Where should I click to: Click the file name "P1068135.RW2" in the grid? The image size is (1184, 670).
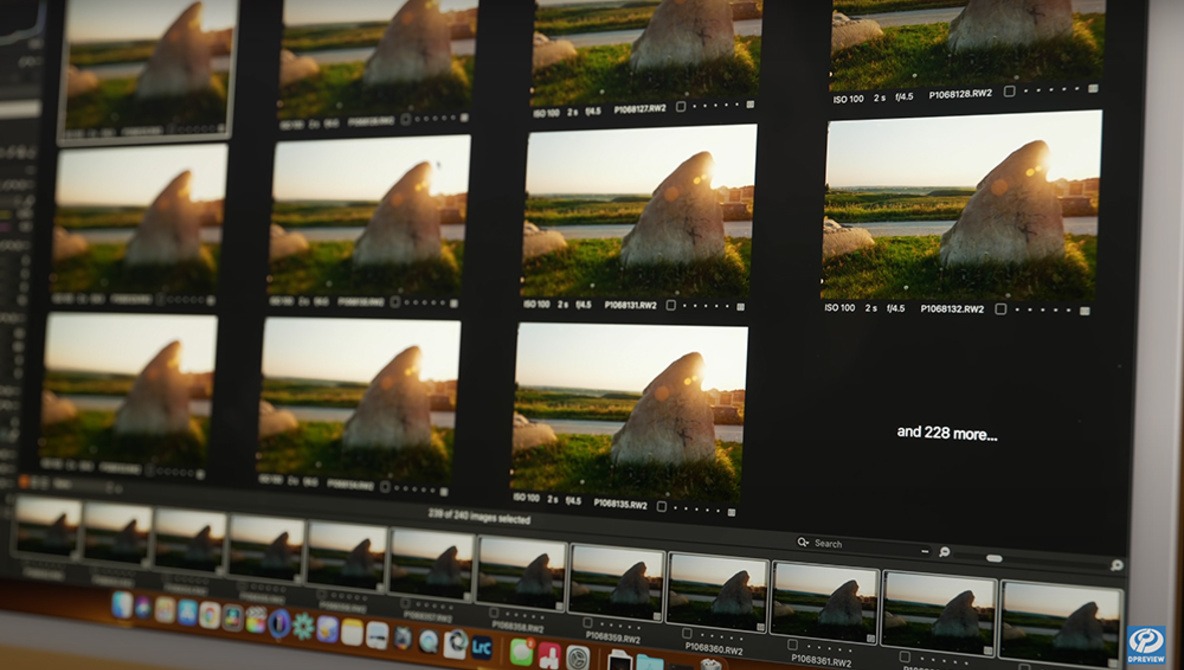coord(621,504)
